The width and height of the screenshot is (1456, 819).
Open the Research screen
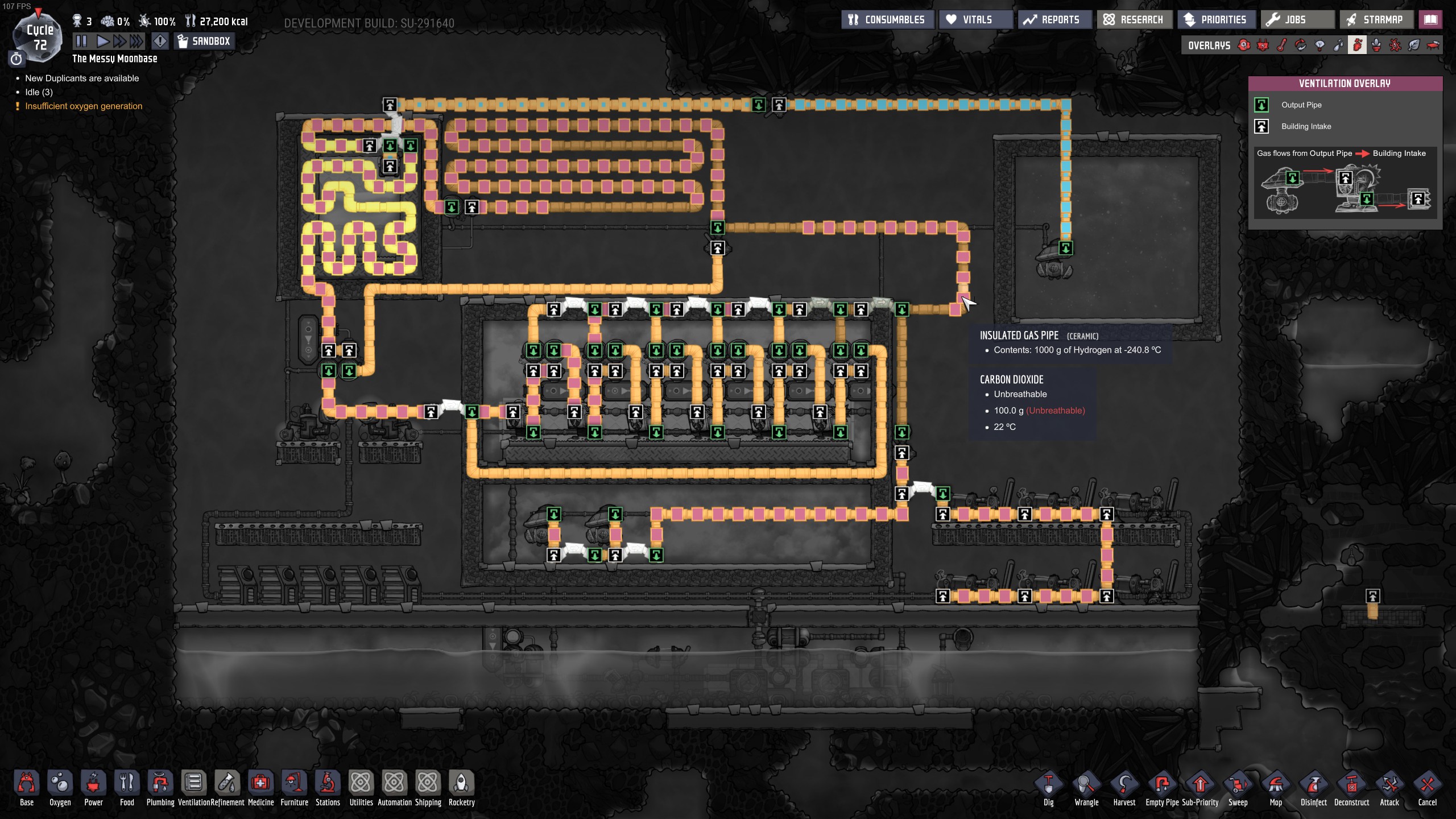[x=1134, y=20]
